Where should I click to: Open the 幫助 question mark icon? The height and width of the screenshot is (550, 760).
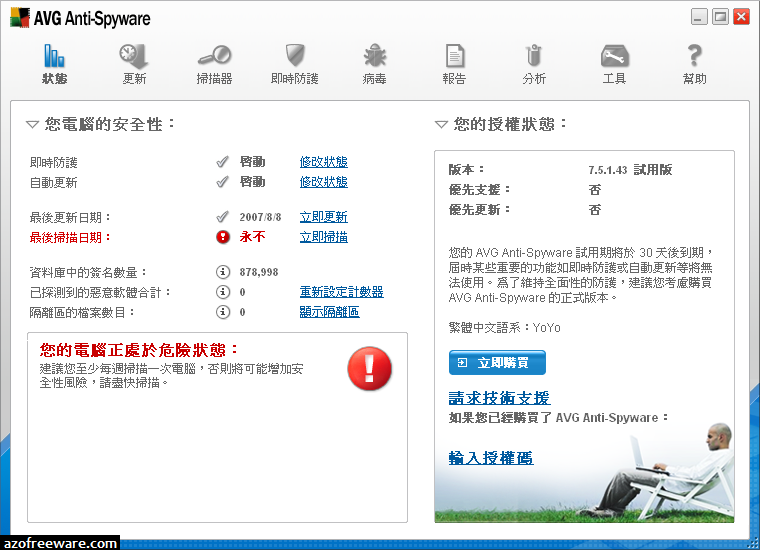(695, 55)
